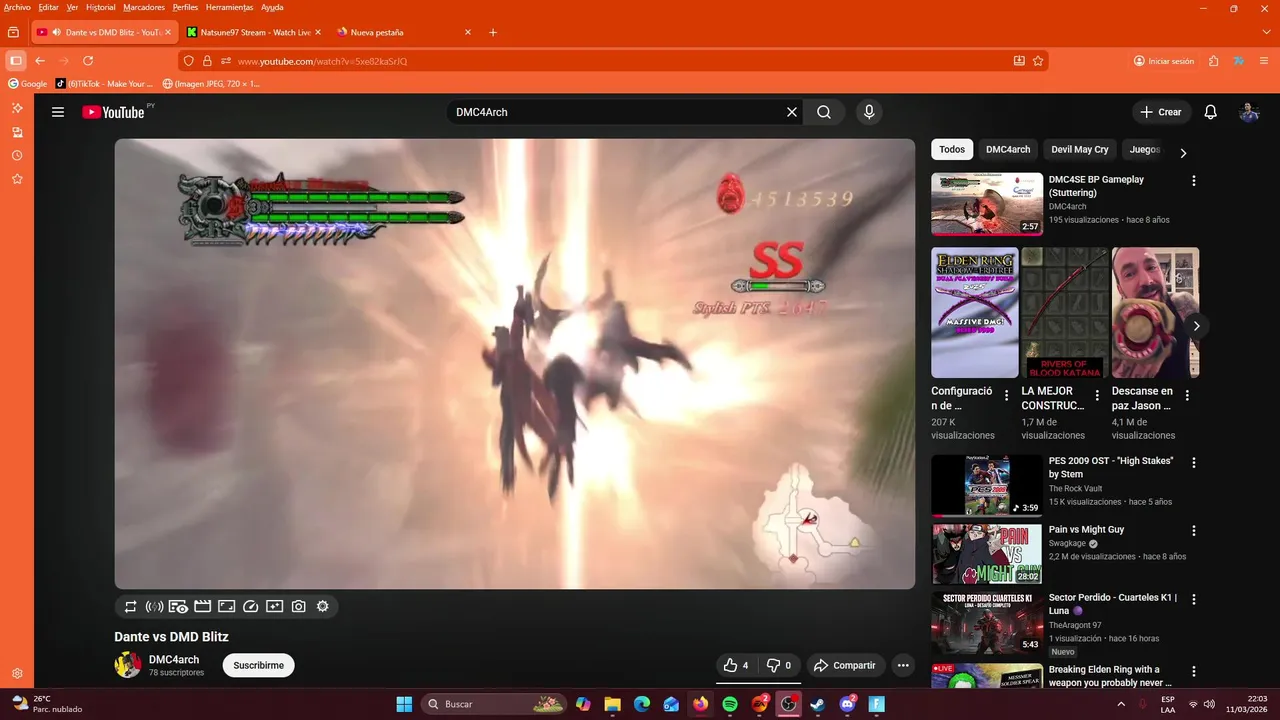Viewport: 1280px width, 720px height.
Task: Open the TikTok bookmark in bookmarks bar
Action: [104, 84]
